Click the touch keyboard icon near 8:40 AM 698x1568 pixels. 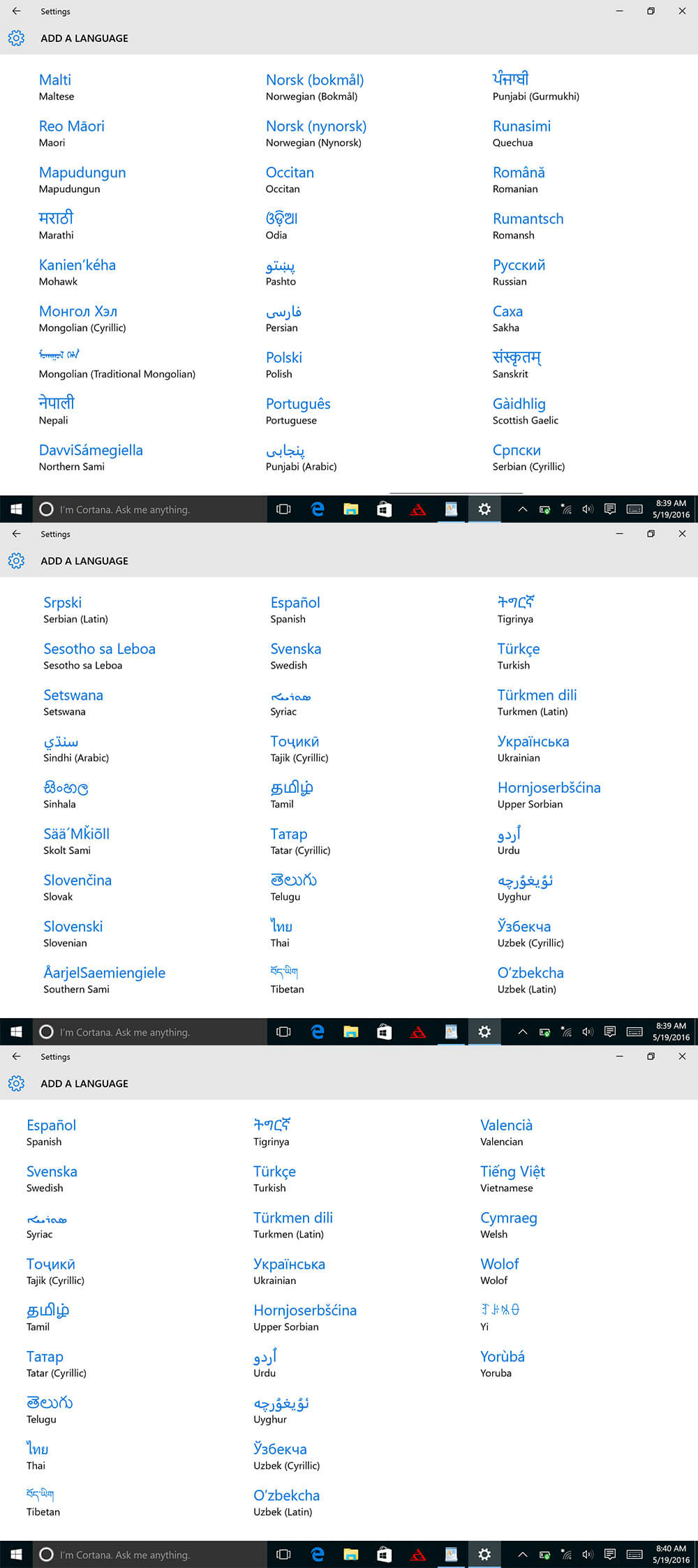pyautogui.click(x=634, y=1554)
